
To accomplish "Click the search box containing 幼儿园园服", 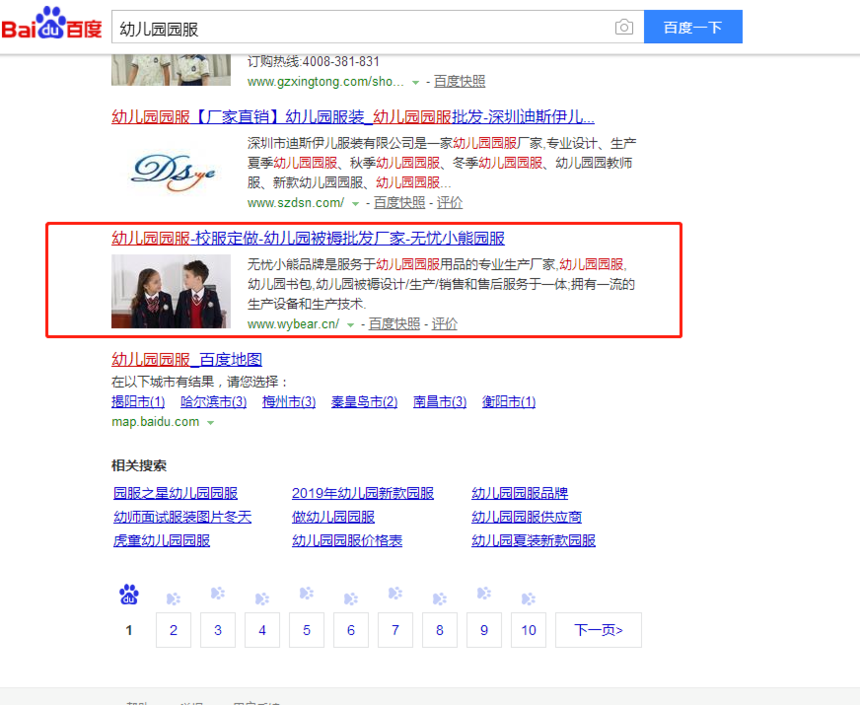I will (x=378, y=27).
